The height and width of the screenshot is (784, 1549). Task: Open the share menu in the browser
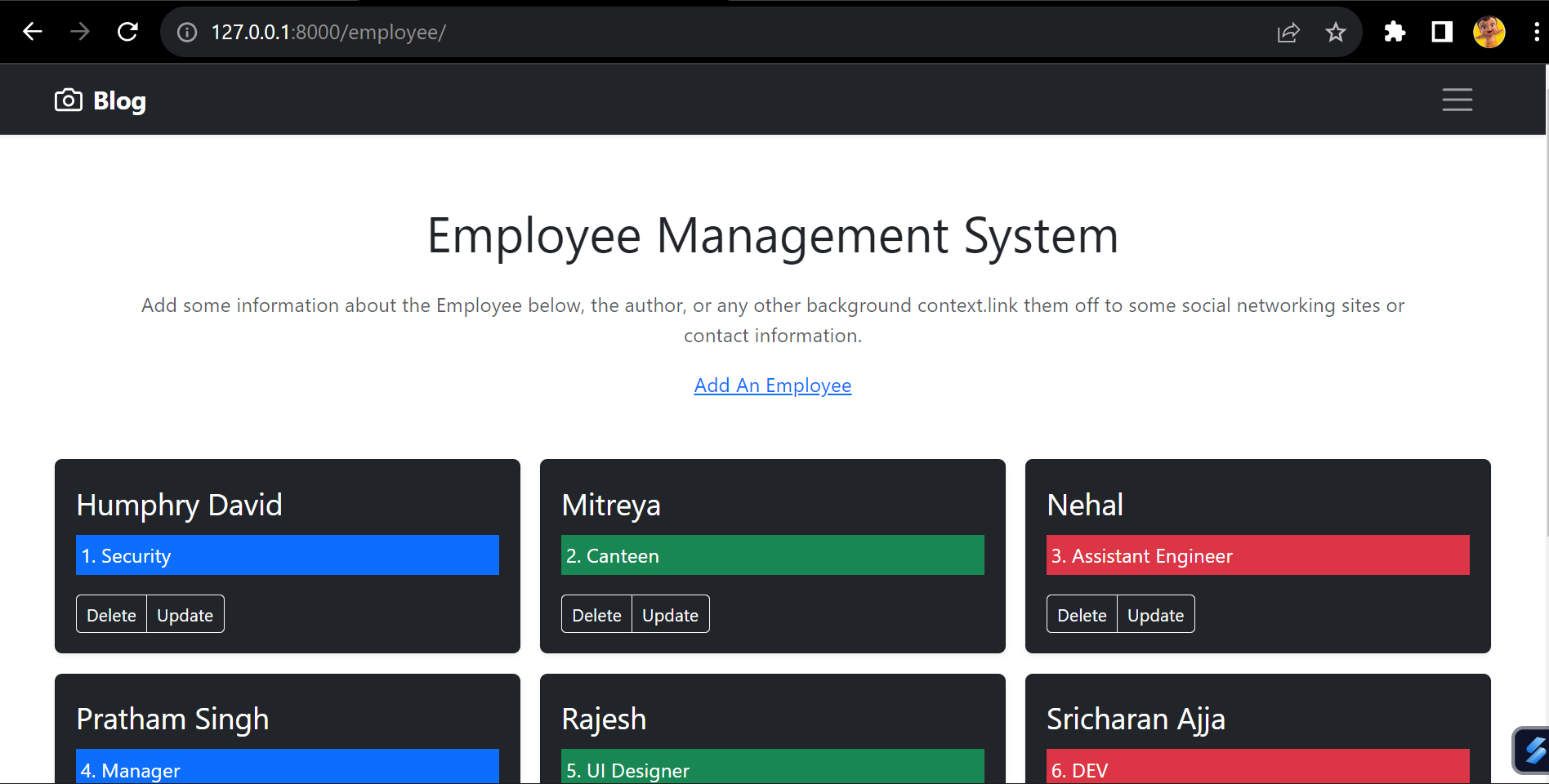coord(1288,32)
